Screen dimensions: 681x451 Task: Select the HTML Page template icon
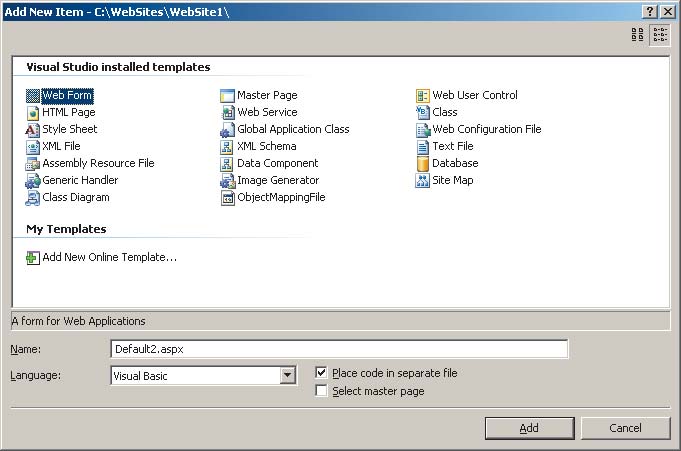click(x=33, y=113)
